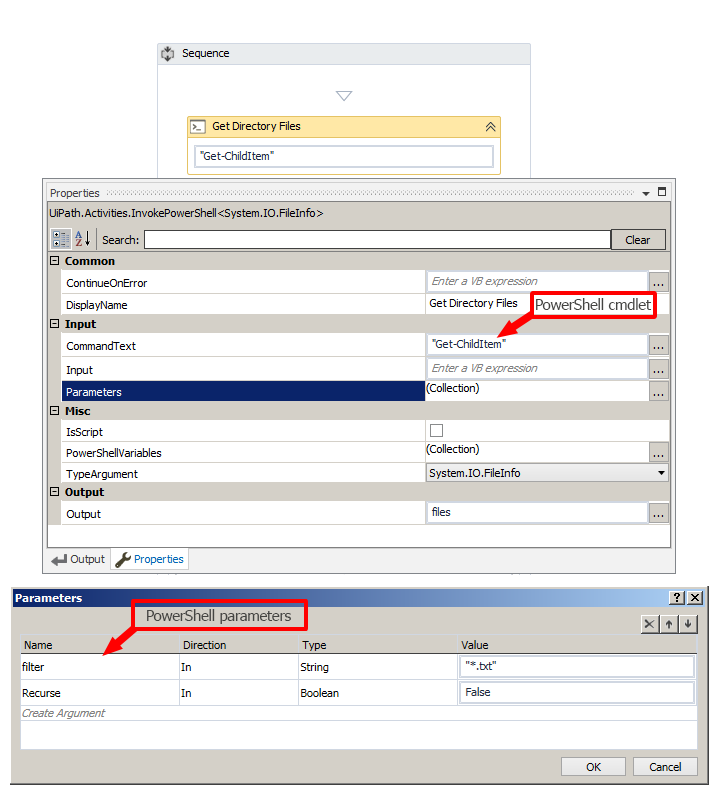
Task: Maximize the Properties panel
Action: pos(662,192)
